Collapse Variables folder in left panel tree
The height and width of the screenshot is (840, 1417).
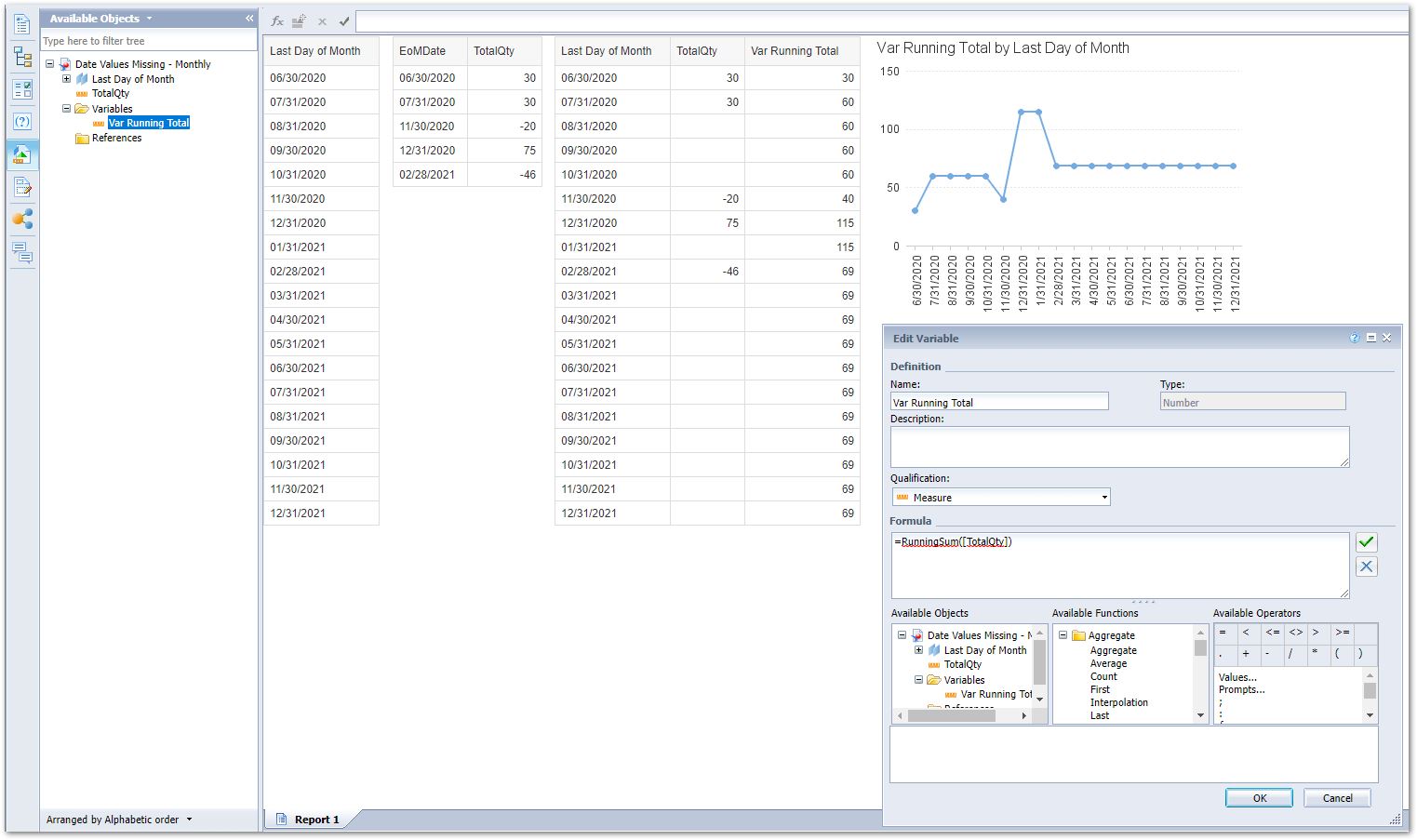[67, 109]
